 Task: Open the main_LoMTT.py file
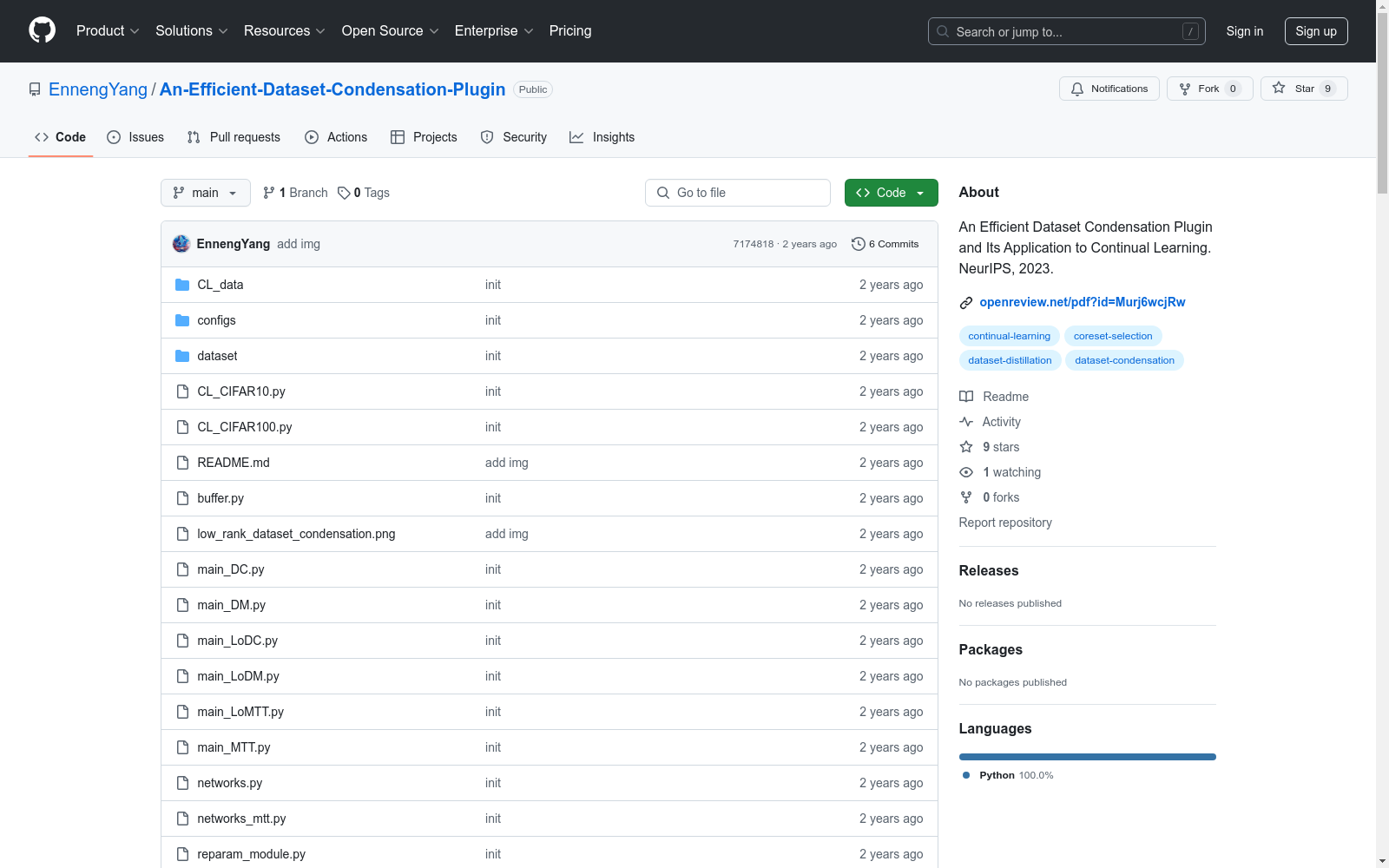click(x=240, y=712)
